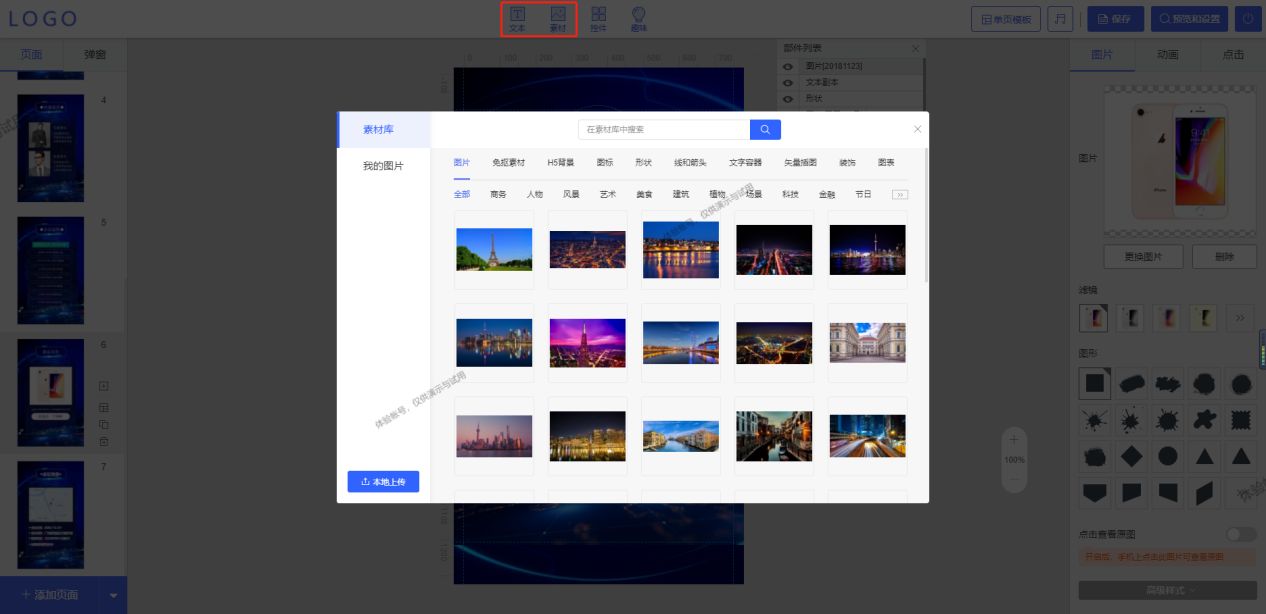
Task: Click the blue search magnifier in material library
Action: coord(765,129)
